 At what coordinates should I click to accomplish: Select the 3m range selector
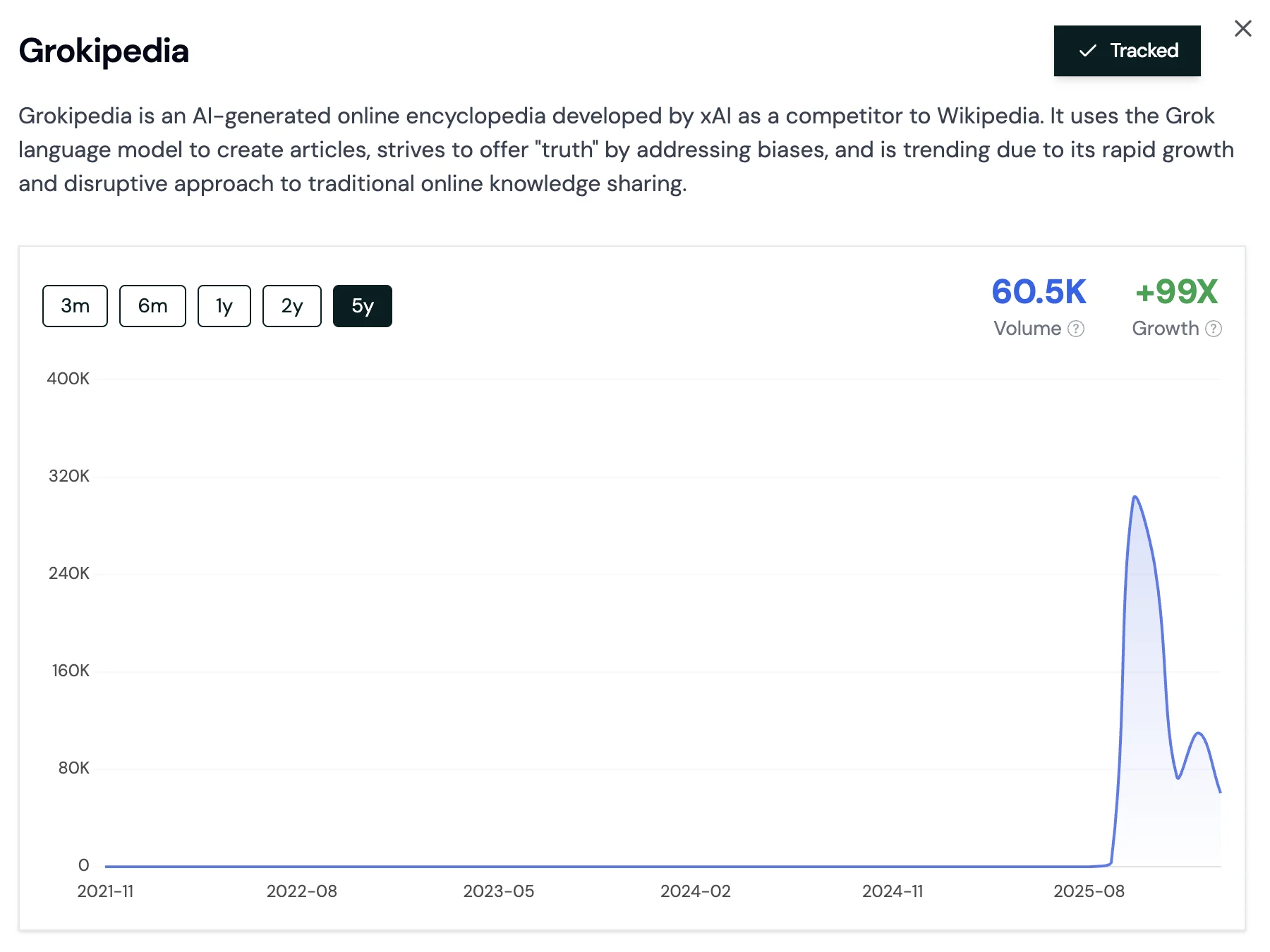(x=75, y=305)
